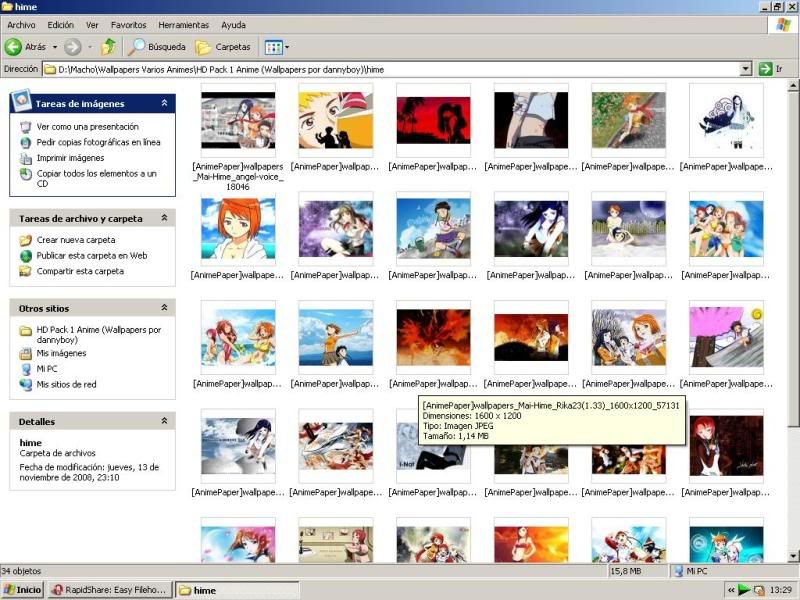Click the "34 objetos" status bar text
The image size is (800, 600).
[21, 571]
